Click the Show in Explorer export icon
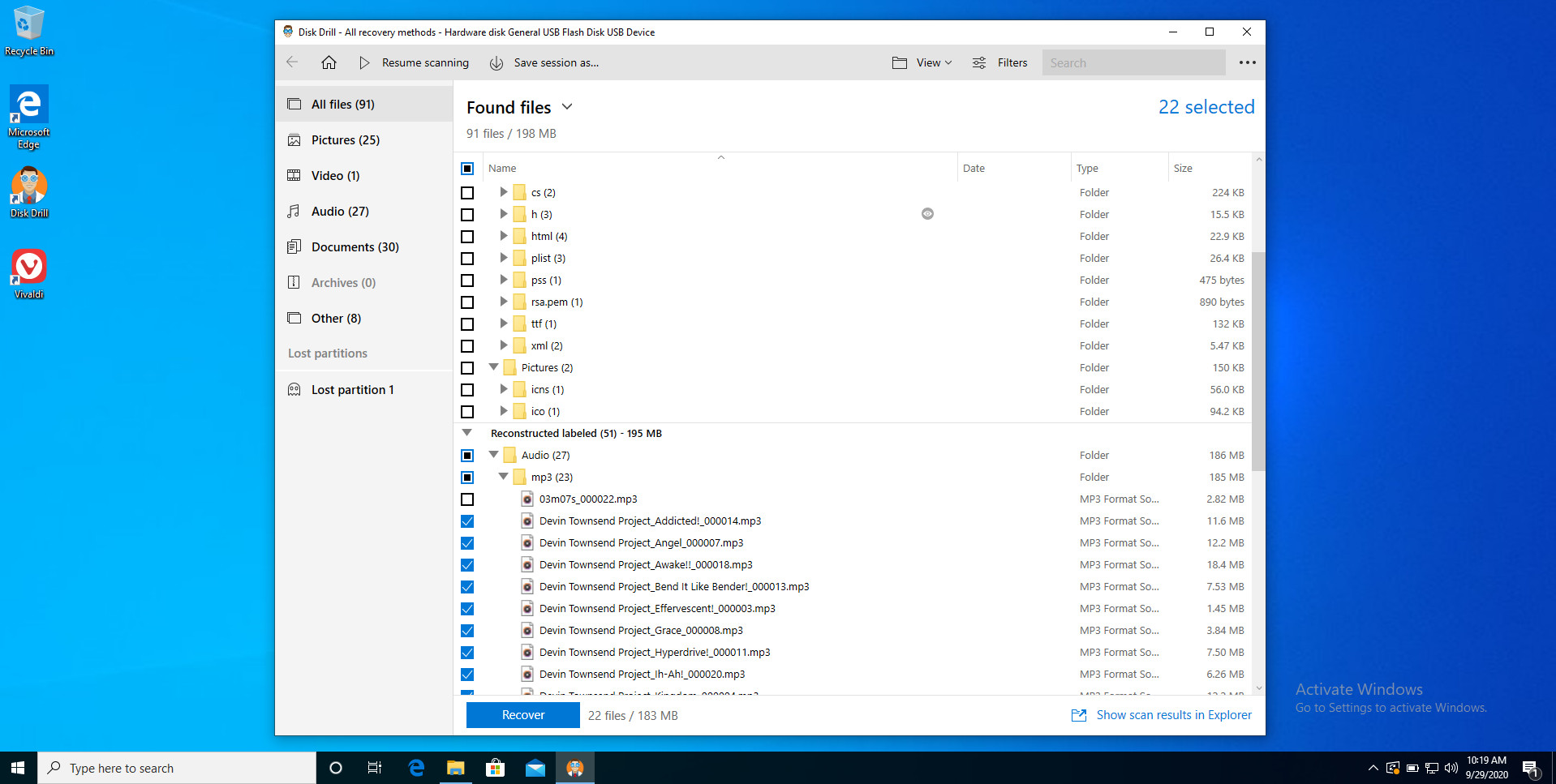The width and height of the screenshot is (1556, 784). 1079,715
